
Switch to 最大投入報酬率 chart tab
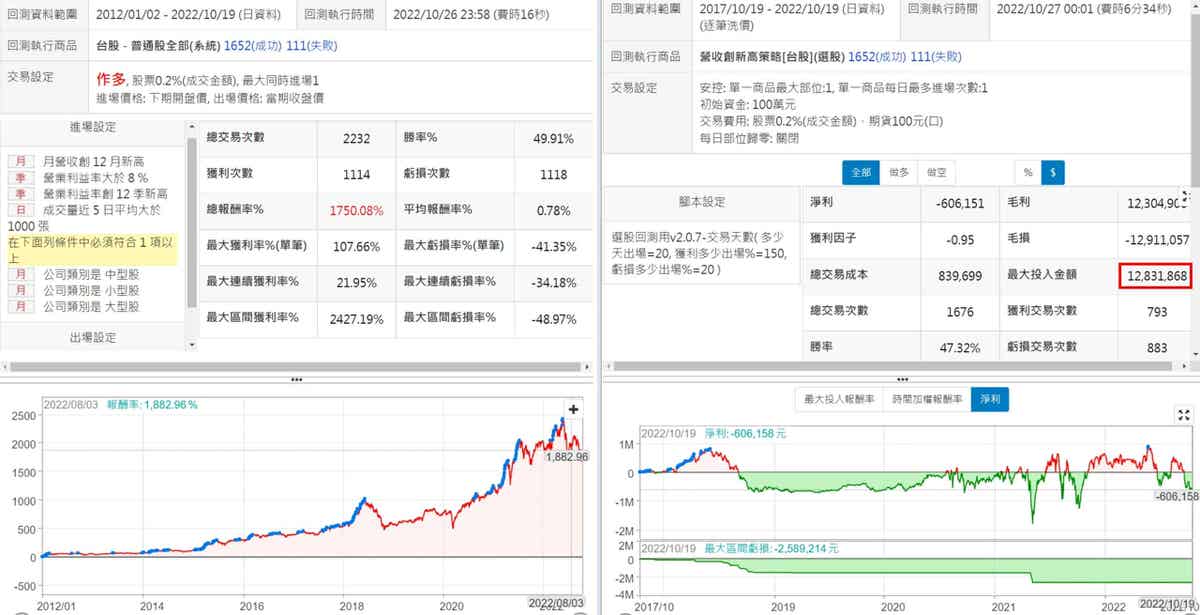click(x=838, y=400)
